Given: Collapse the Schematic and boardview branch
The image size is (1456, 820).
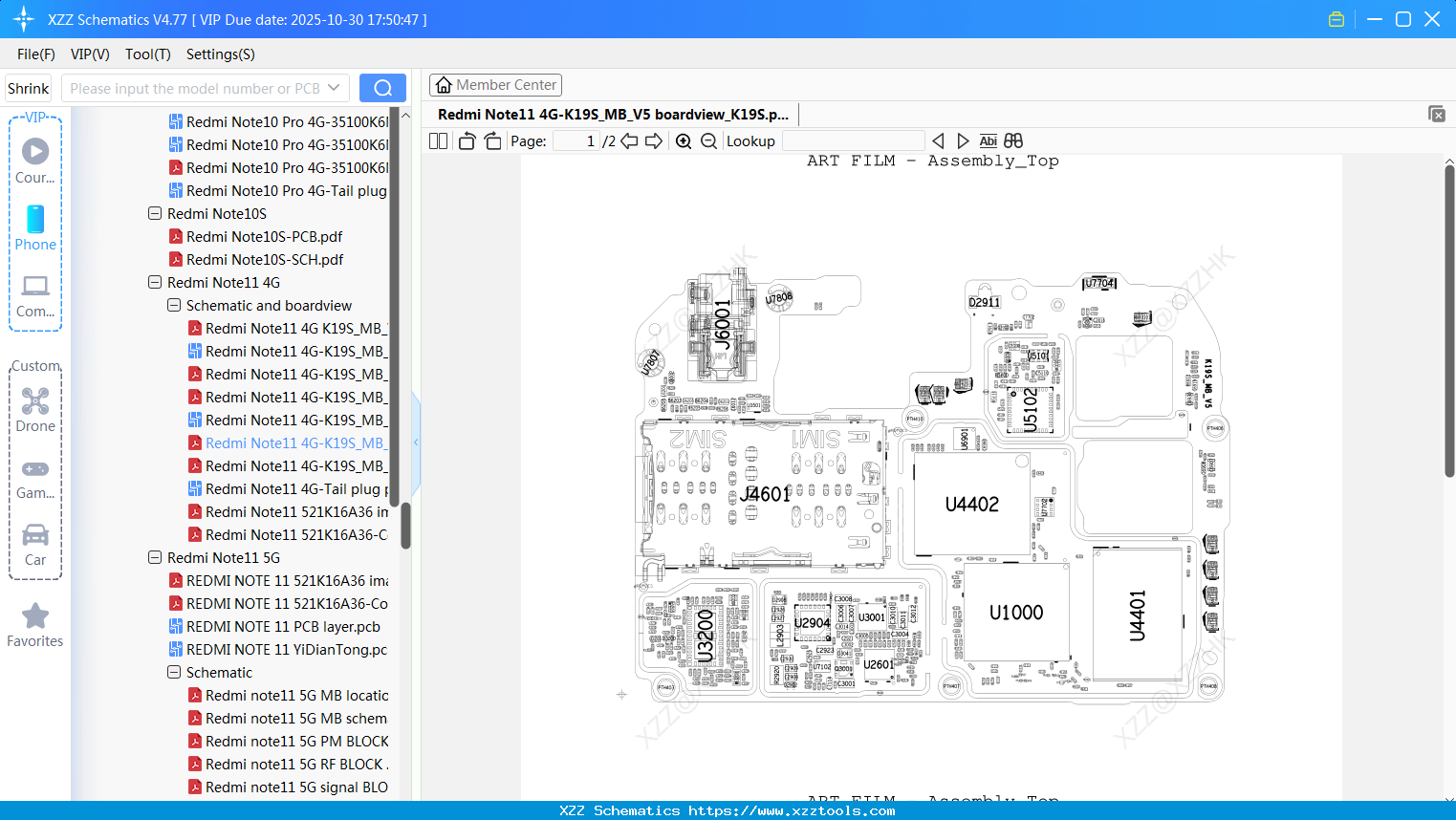Looking at the screenshot, I should [x=174, y=305].
